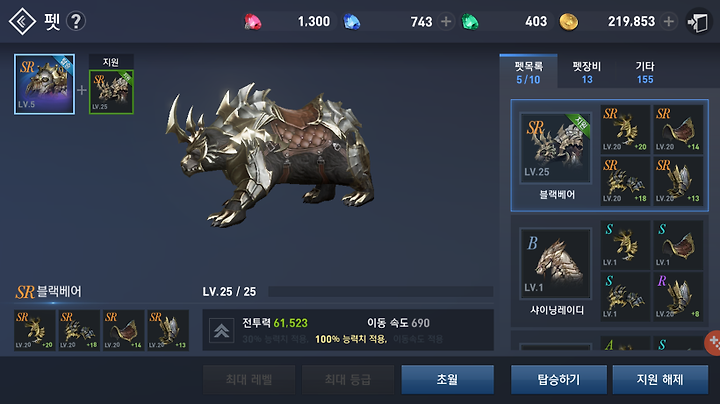Switch to the 펫장비 tab

(x=587, y=73)
